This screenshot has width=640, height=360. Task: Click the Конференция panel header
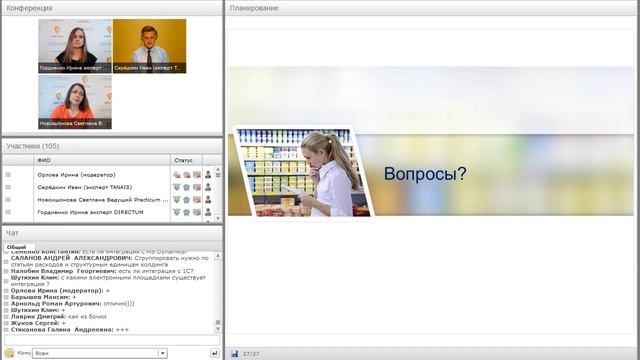coord(112,8)
